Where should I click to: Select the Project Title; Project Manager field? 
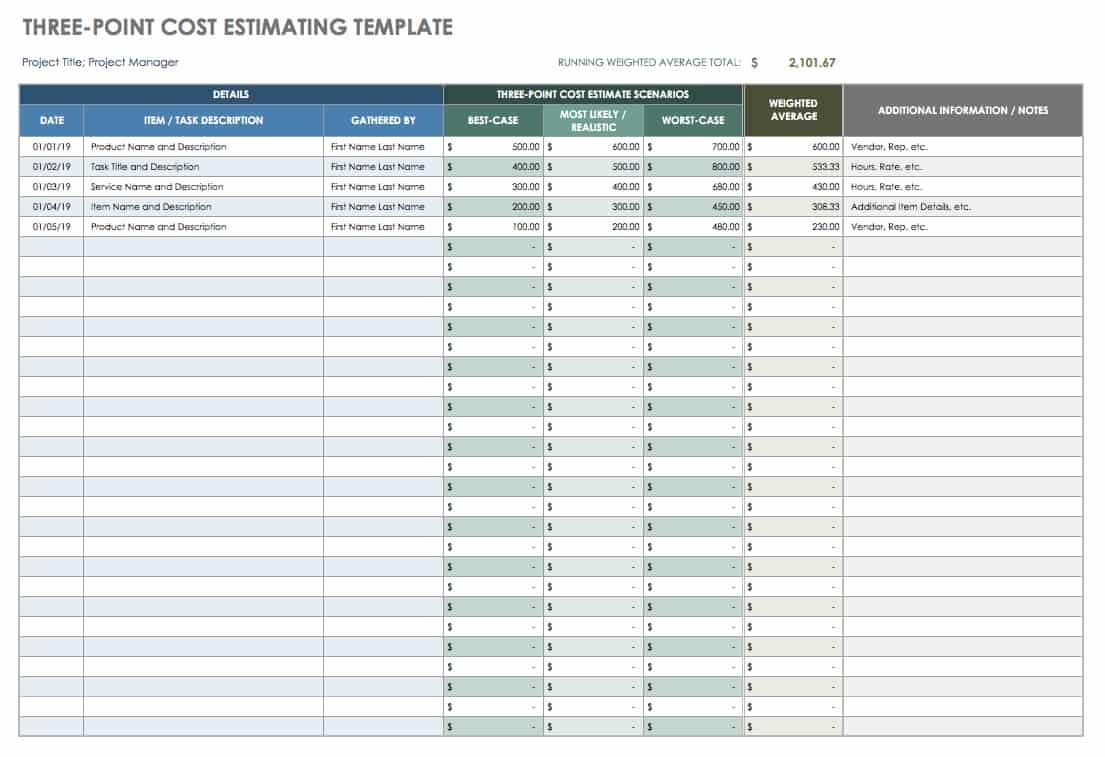(x=99, y=62)
